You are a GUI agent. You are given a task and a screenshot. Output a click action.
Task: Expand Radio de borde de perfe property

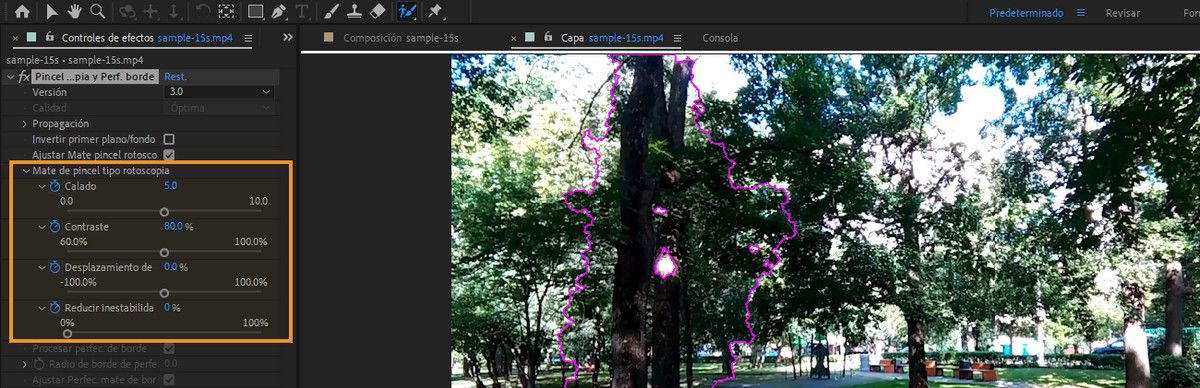(25, 364)
